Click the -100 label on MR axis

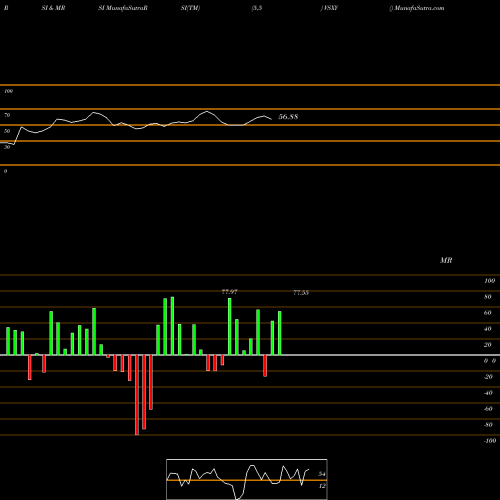tap(489, 441)
